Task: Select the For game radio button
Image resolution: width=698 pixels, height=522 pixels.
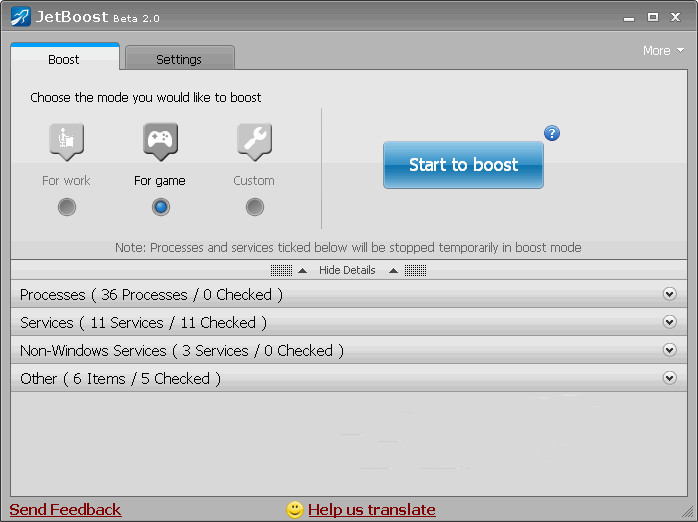Action: pos(161,207)
